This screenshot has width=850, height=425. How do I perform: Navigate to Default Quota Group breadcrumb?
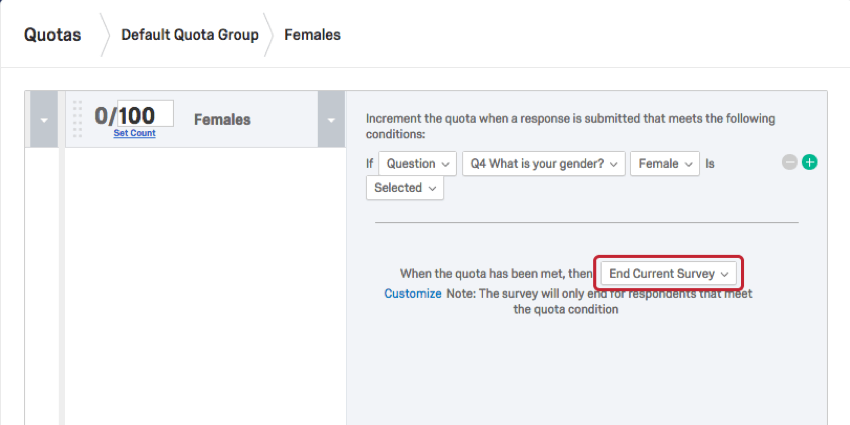pos(190,34)
